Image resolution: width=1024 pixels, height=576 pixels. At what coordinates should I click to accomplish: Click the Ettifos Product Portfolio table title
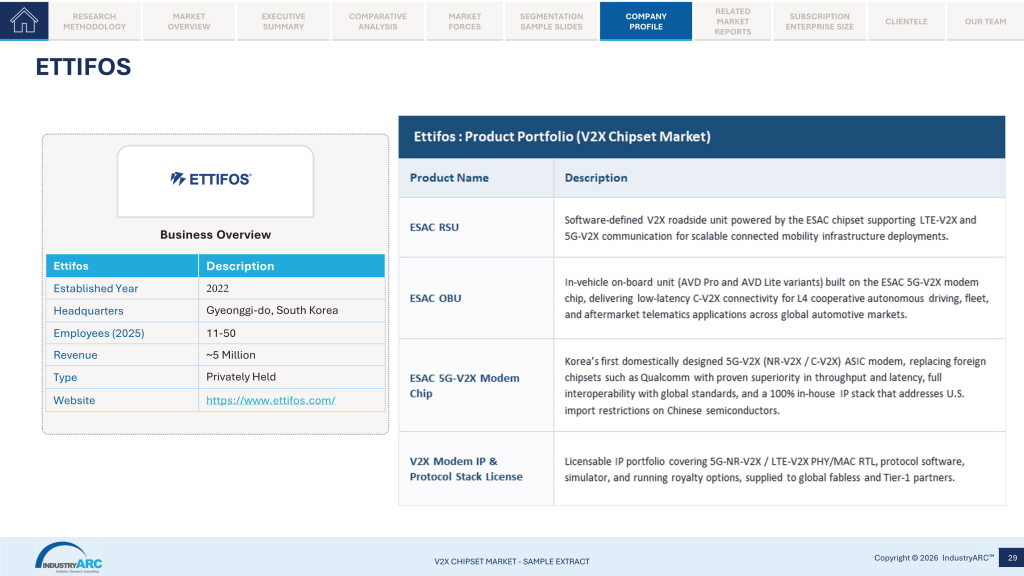coord(562,136)
